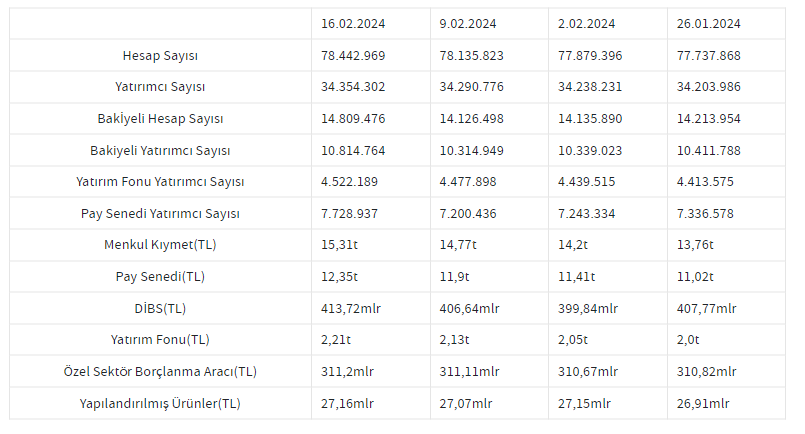Viewport: 805px width, 434px height.
Task: Select the Bakiyeli Yatırımcı Sayısı label
Action: point(160,151)
